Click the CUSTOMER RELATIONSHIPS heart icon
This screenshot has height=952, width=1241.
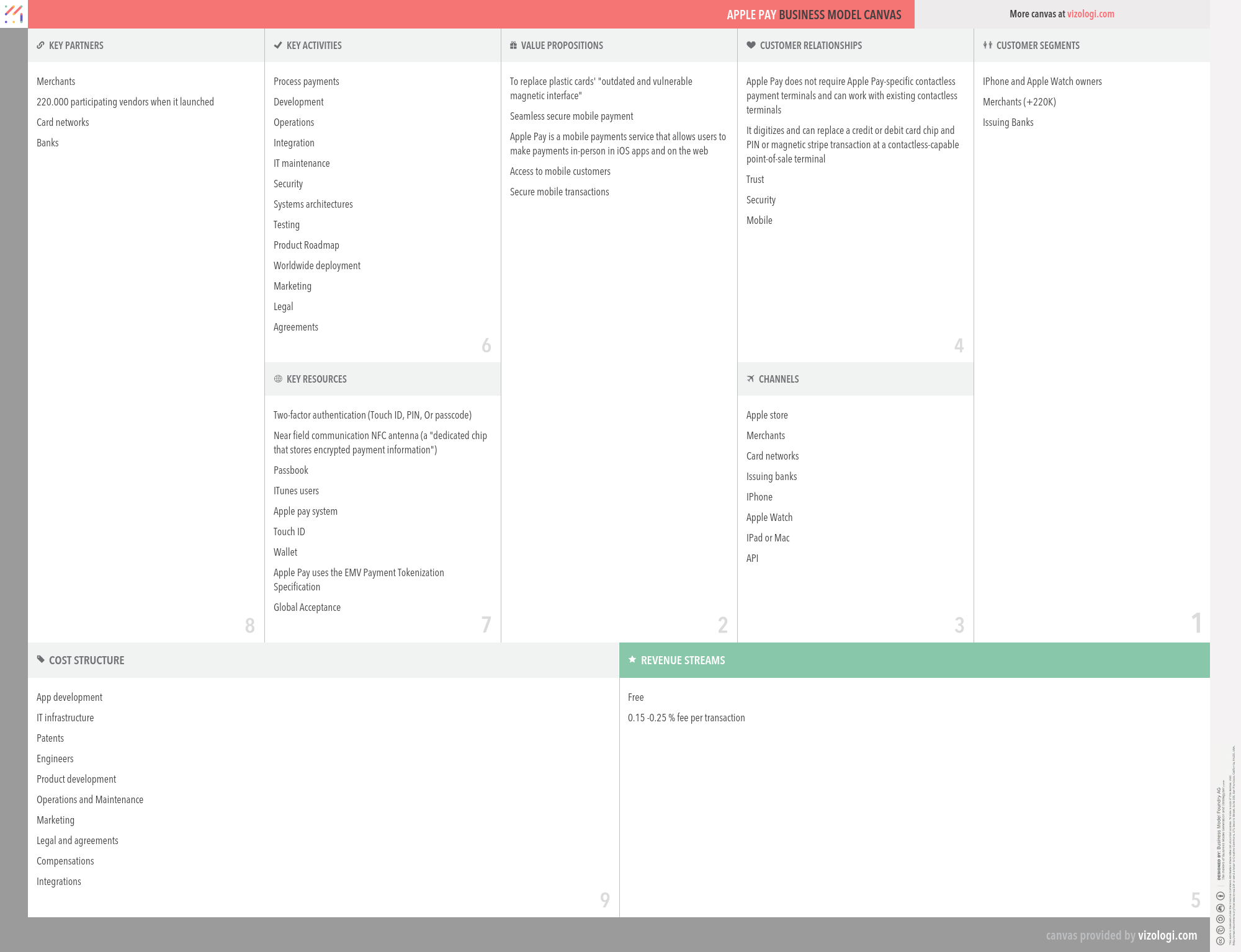coord(751,45)
